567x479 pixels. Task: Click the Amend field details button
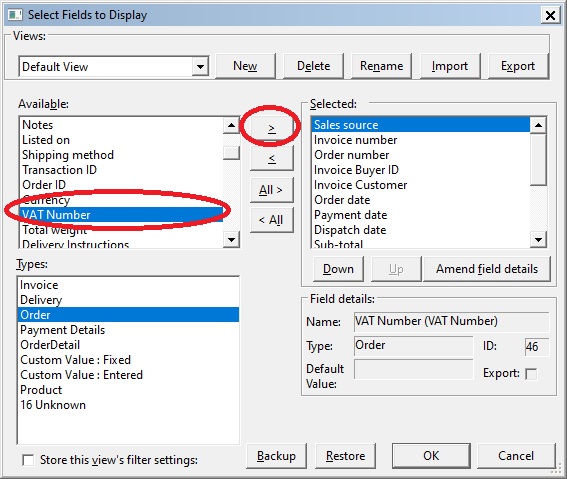487,269
